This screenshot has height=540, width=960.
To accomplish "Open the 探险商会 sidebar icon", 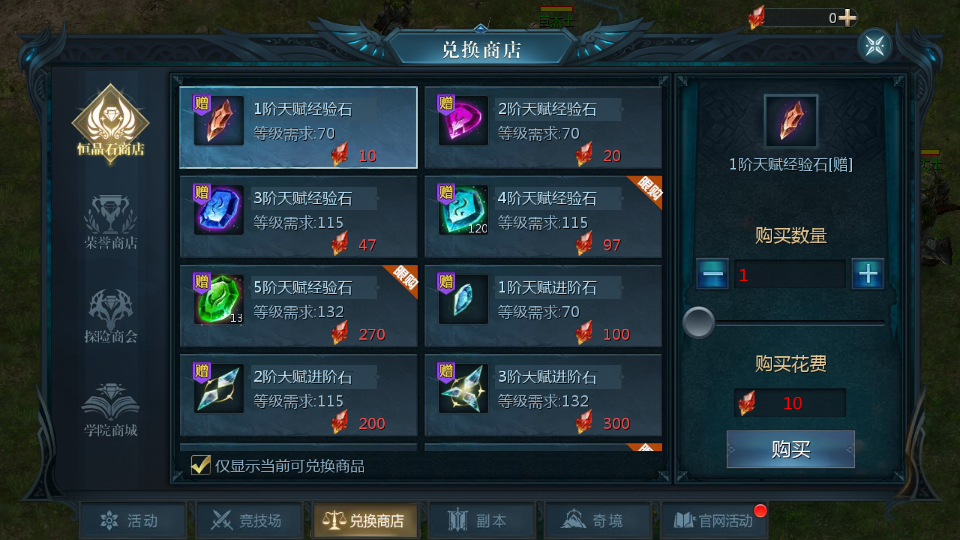I will click(x=111, y=315).
